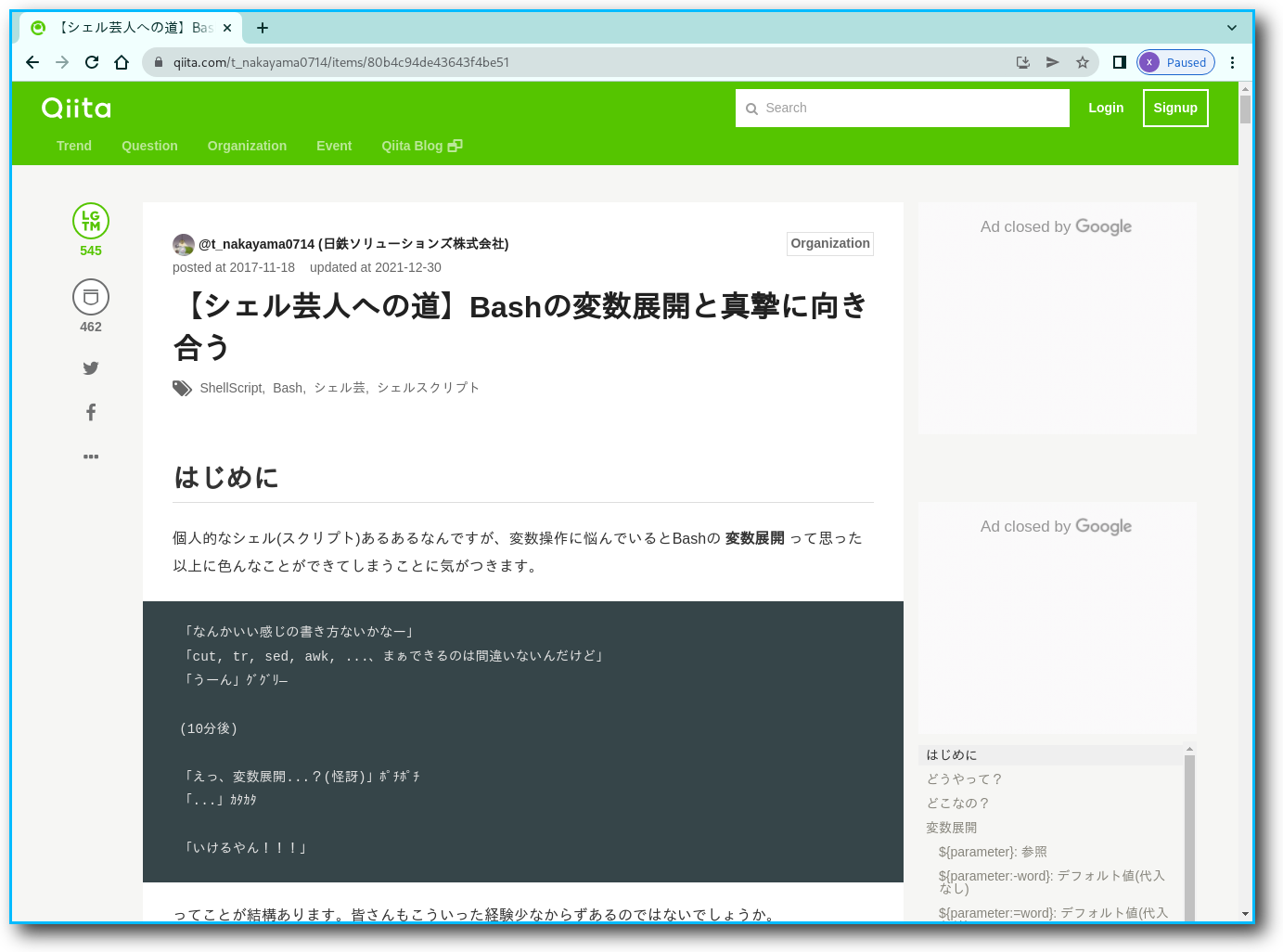Open the Trend menu item

[x=74, y=146]
